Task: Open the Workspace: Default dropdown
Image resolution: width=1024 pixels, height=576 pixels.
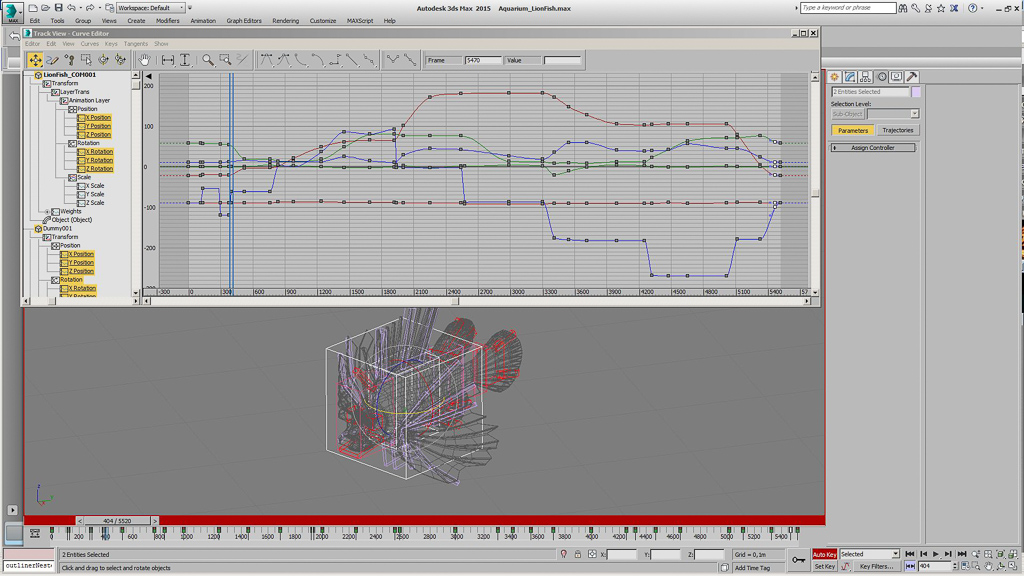Action: (x=151, y=8)
